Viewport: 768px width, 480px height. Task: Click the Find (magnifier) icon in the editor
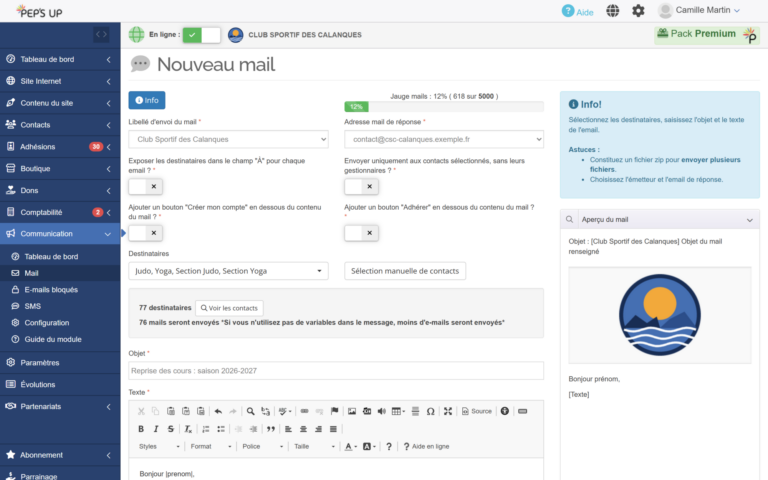[250, 411]
